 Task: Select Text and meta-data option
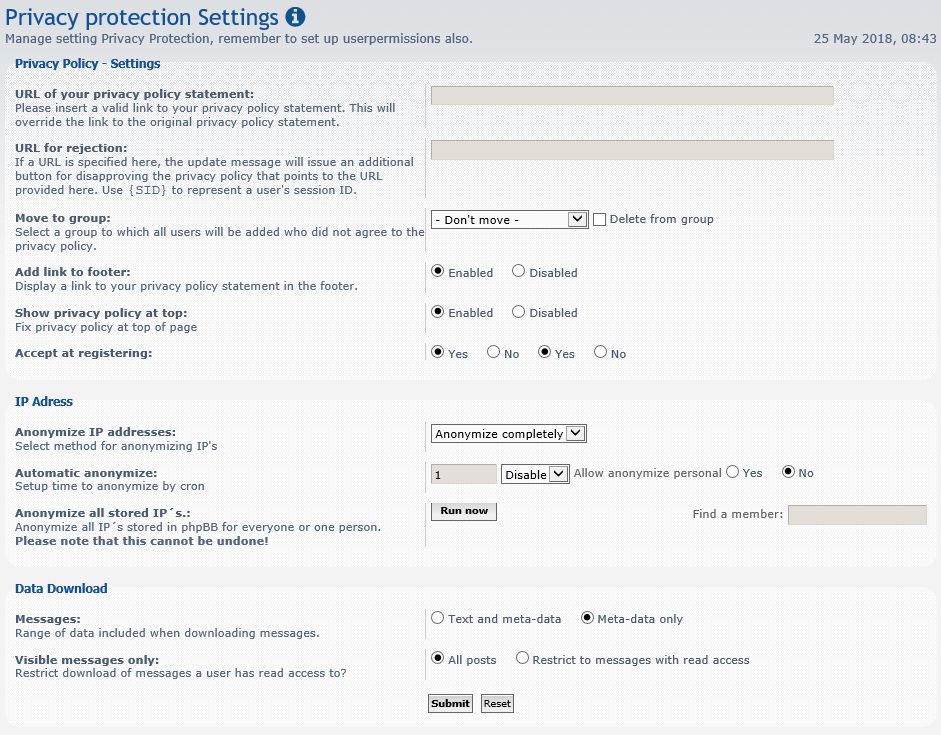click(x=437, y=617)
